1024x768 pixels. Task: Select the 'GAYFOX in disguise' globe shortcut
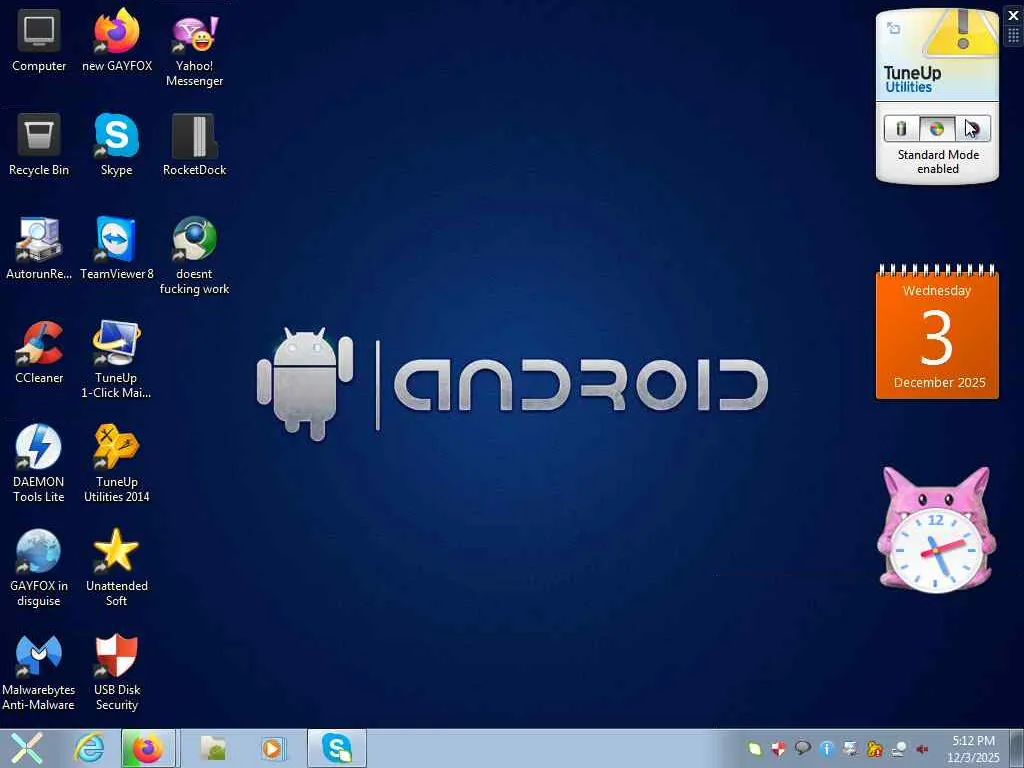39,568
